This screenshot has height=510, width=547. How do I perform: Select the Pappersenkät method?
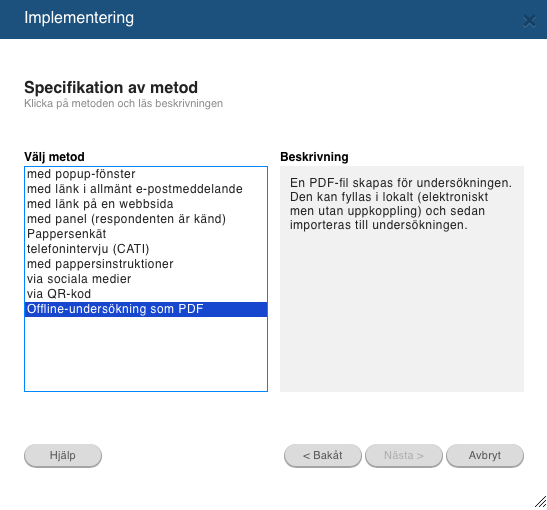click(x=146, y=234)
